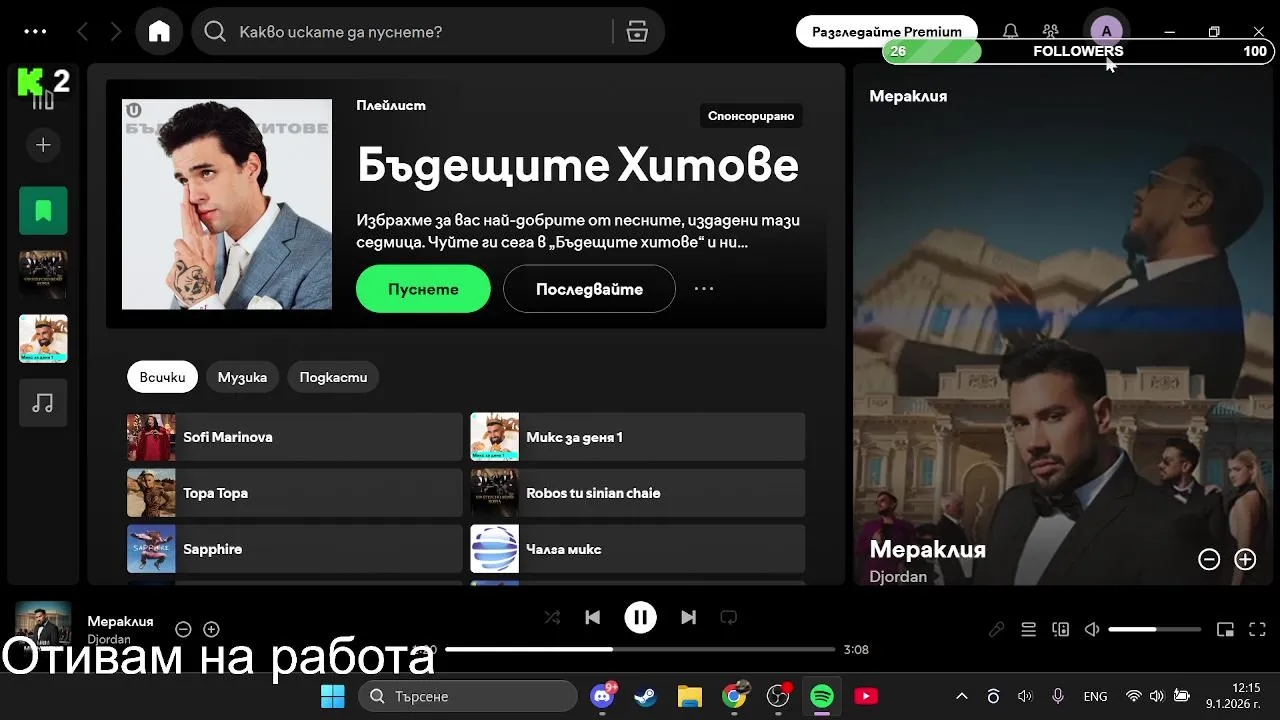Image resolution: width=1280 pixels, height=720 pixels.
Task: Open the dark group photo sidebar playlist
Action: click(43, 275)
